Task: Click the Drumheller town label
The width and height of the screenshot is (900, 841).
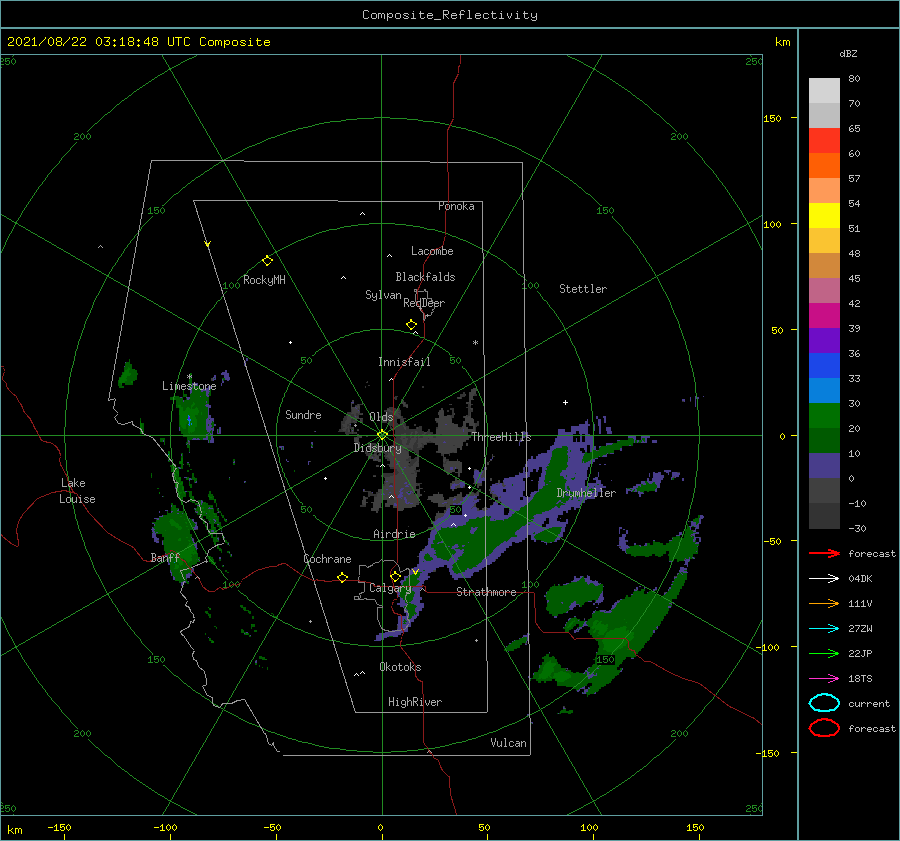Action: coord(586,493)
